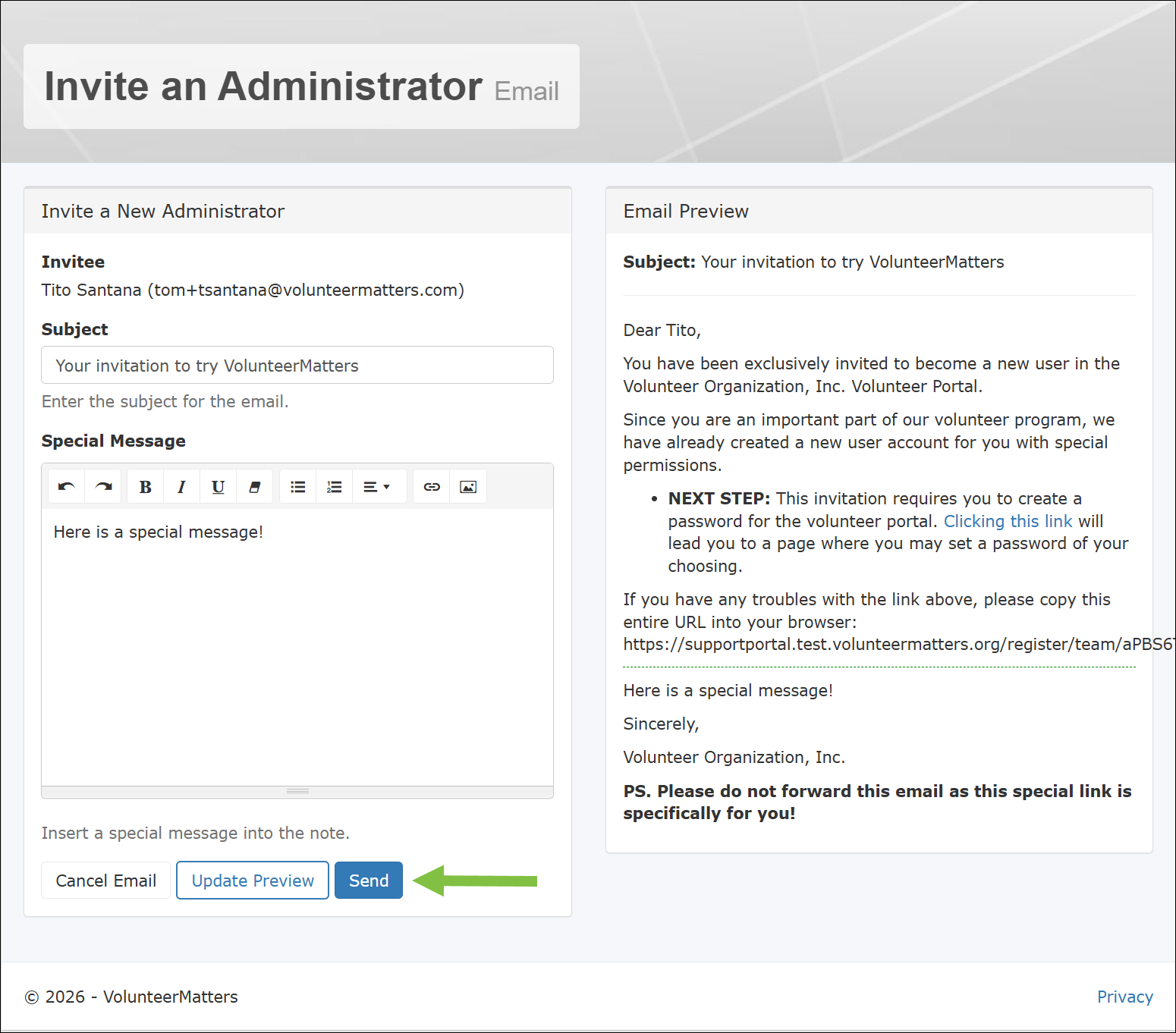1176x1033 pixels.
Task: Click the 'Email Preview' panel heading
Action: (x=686, y=212)
